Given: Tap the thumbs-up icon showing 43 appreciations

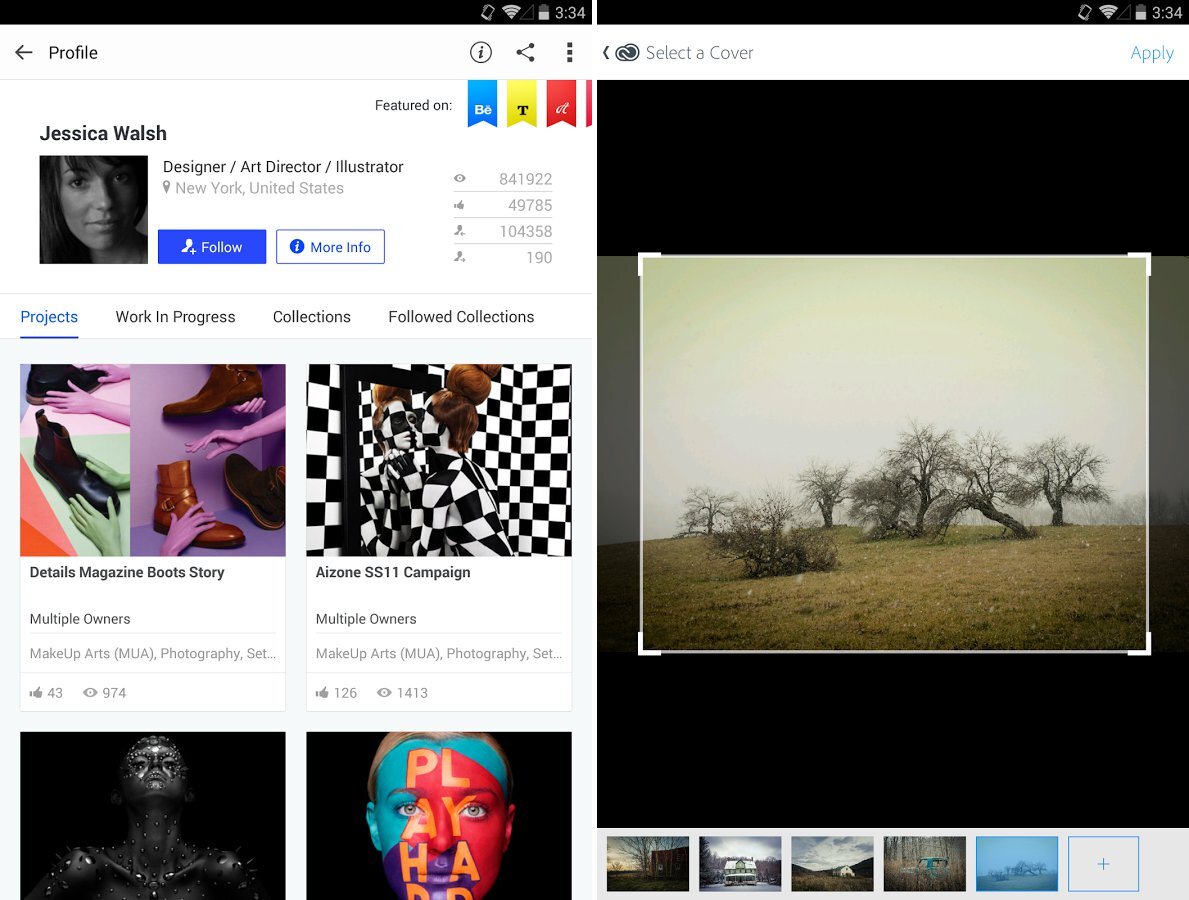Looking at the screenshot, I should coord(36,692).
